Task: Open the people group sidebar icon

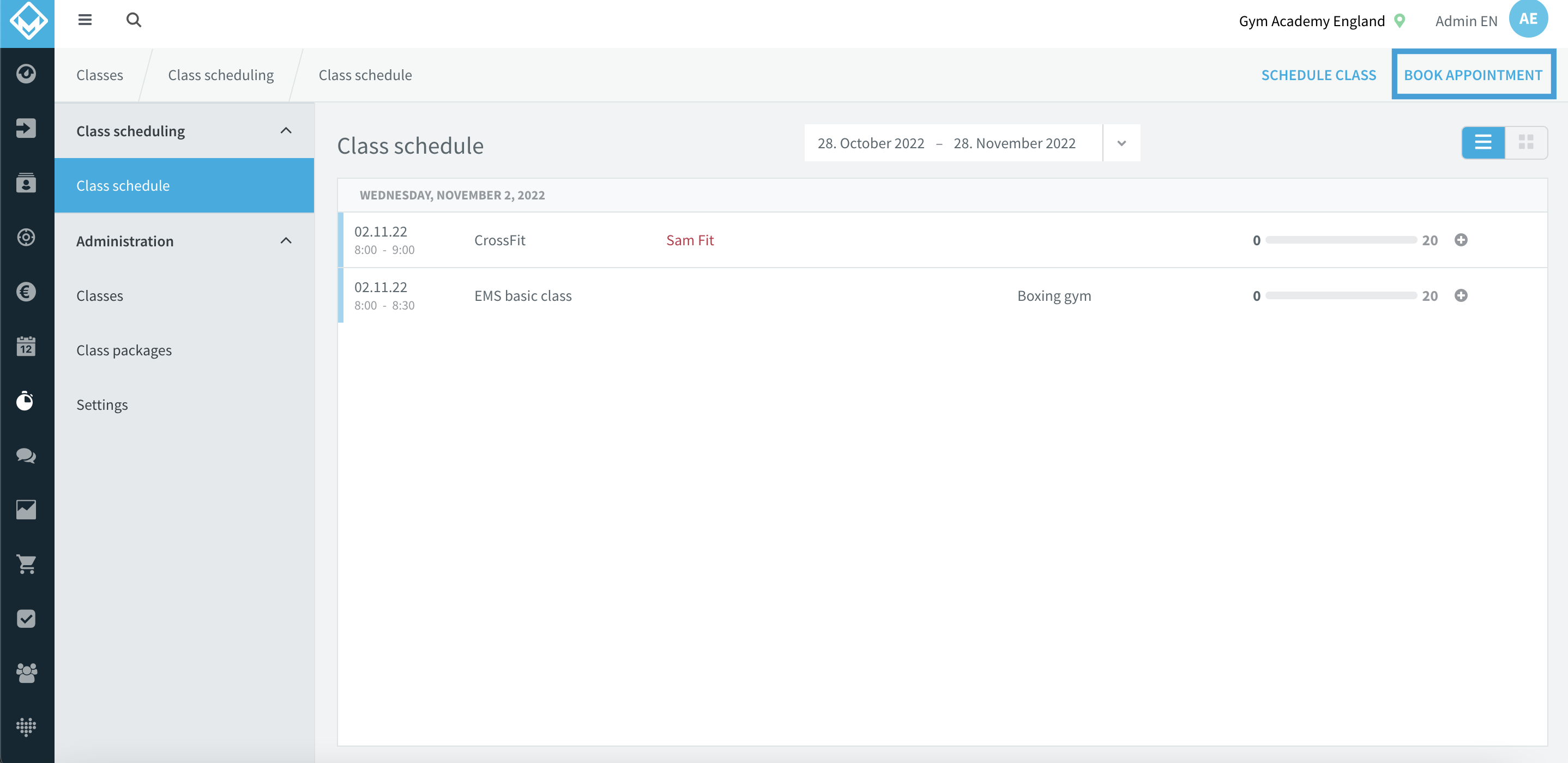Action: [x=26, y=673]
